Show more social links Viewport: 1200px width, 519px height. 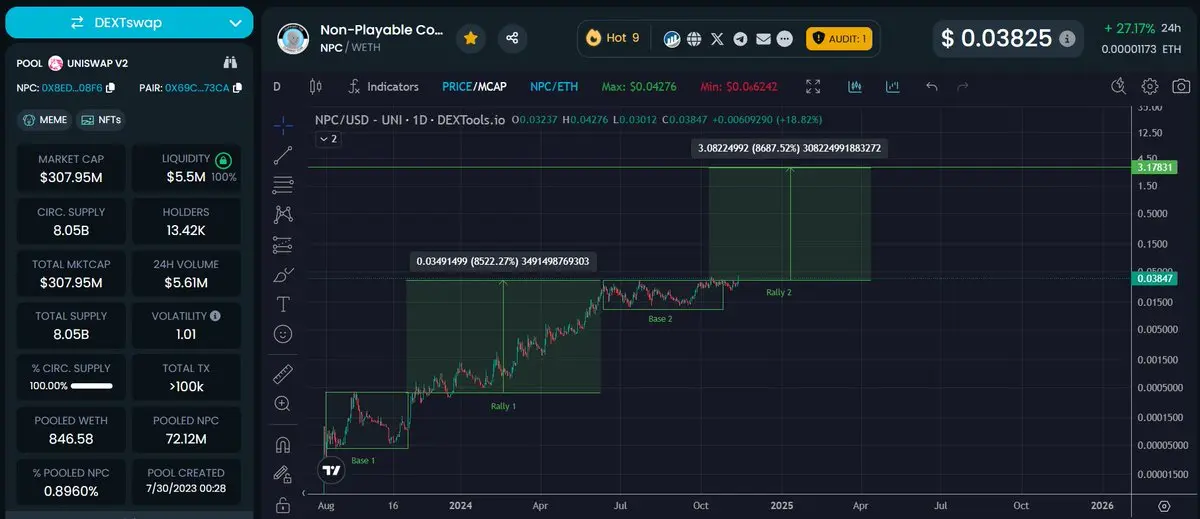[785, 39]
